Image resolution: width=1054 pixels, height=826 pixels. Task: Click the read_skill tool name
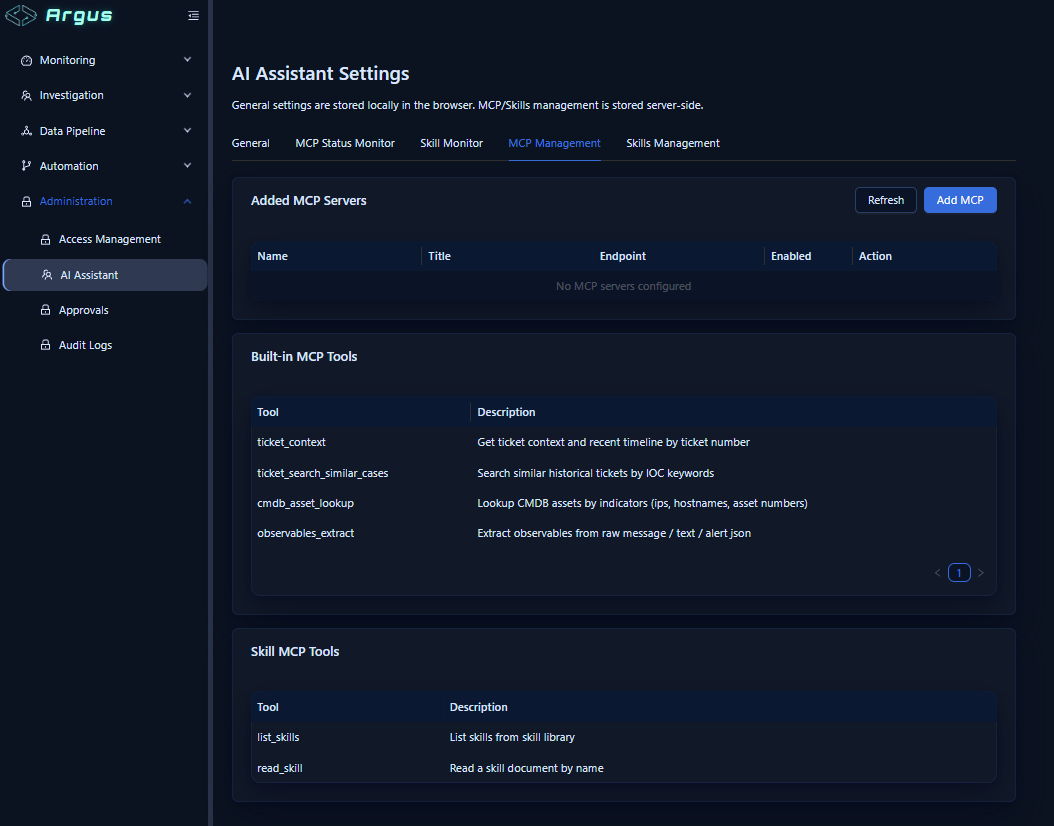(x=280, y=768)
